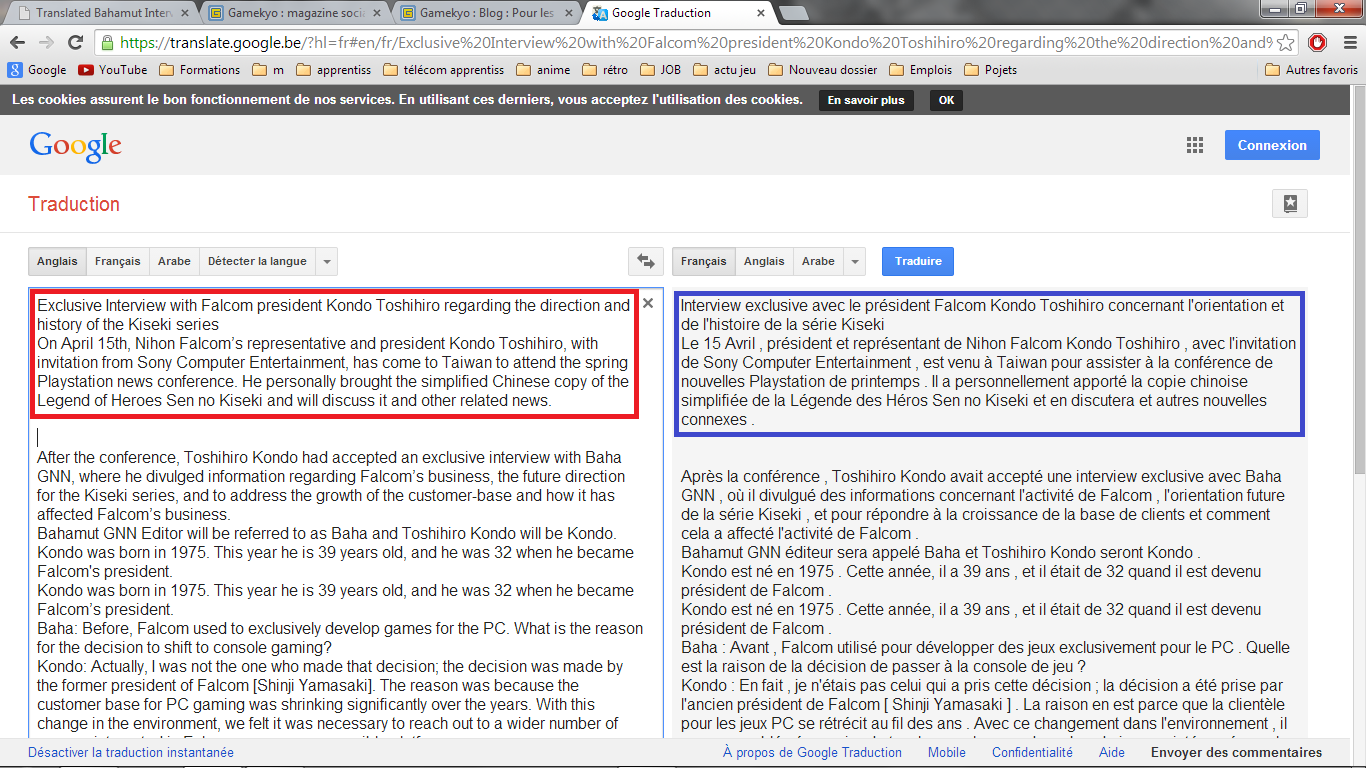Select Français as source language
Image resolution: width=1366 pixels, height=768 pixels.
pos(118,261)
